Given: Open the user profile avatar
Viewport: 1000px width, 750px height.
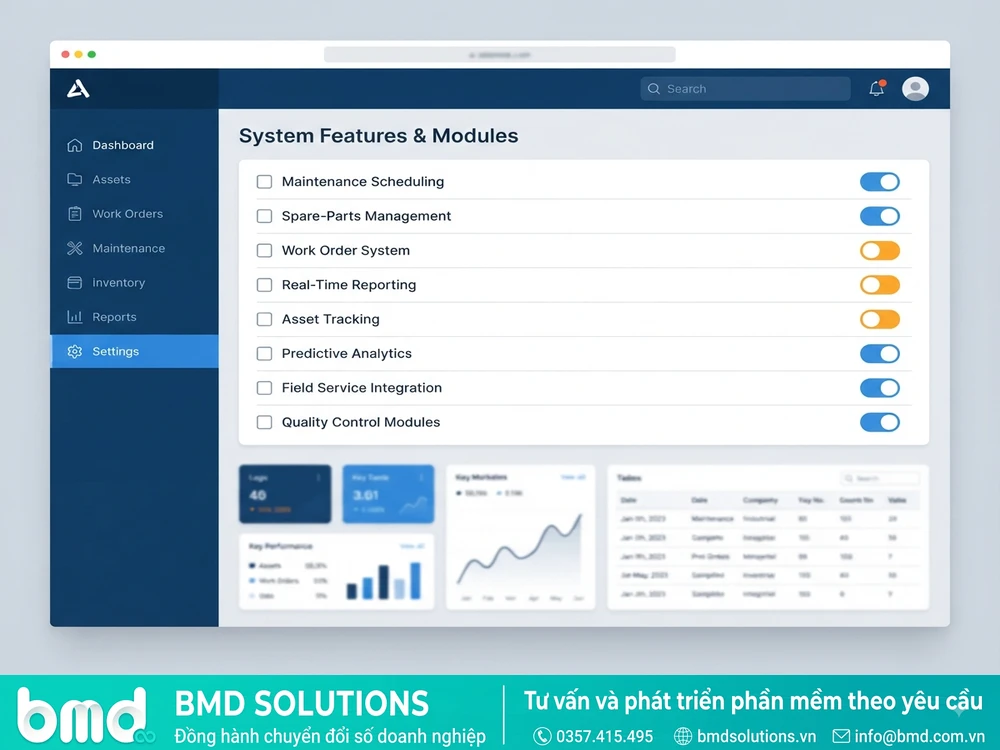Looking at the screenshot, I should point(915,89).
